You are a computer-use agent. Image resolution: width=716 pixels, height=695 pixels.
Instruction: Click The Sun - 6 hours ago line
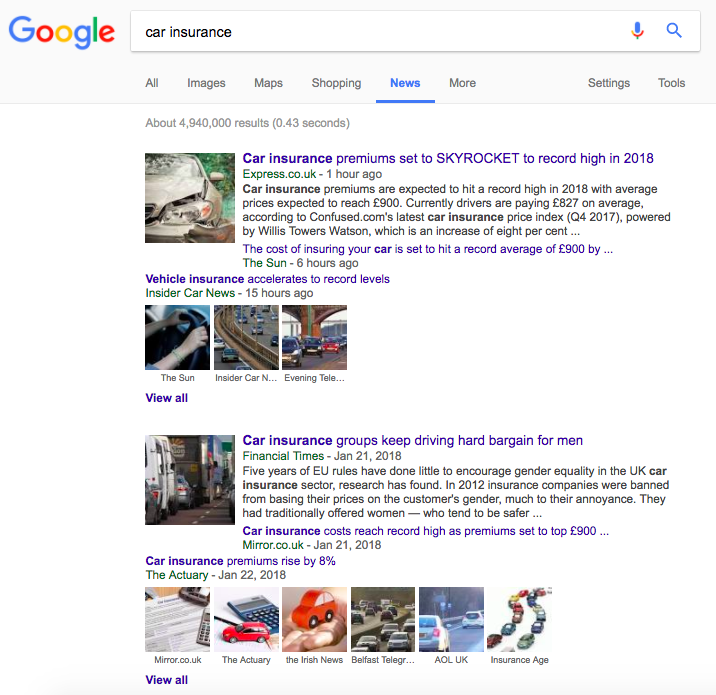tap(300, 263)
